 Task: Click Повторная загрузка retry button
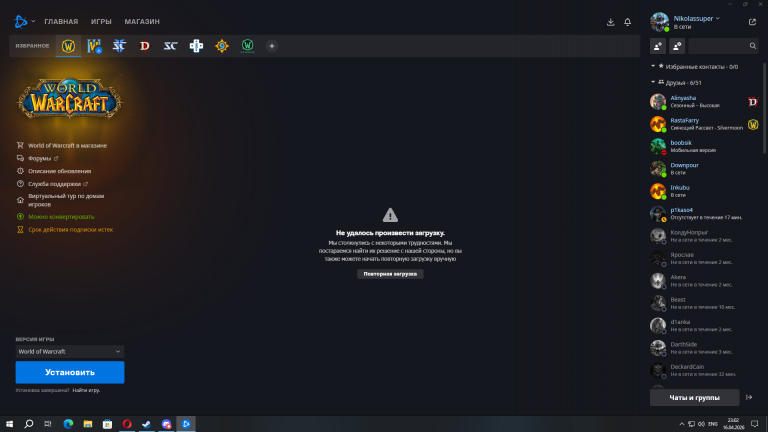(390, 274)
